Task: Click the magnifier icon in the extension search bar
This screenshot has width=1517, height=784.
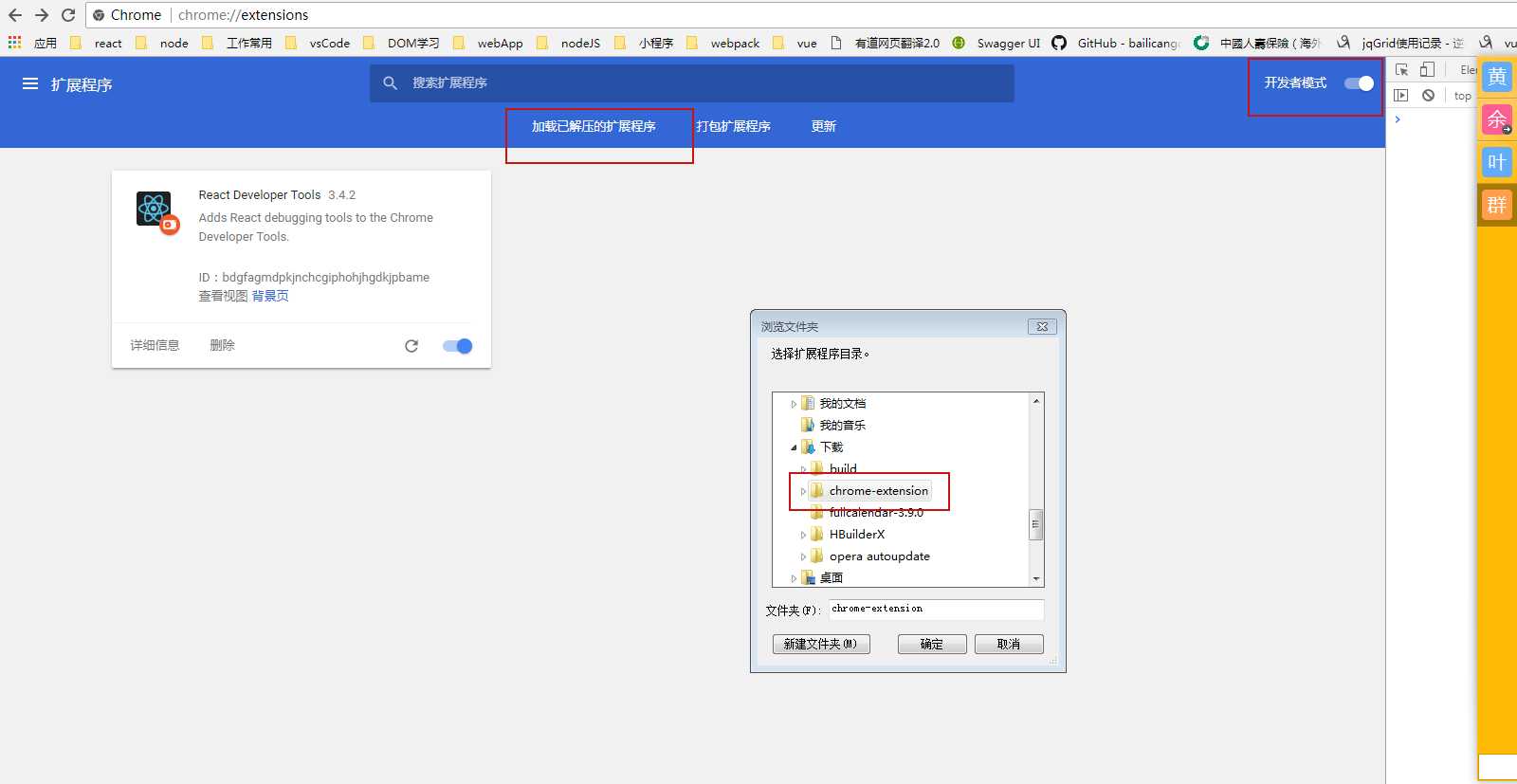Action: point(390,83)
